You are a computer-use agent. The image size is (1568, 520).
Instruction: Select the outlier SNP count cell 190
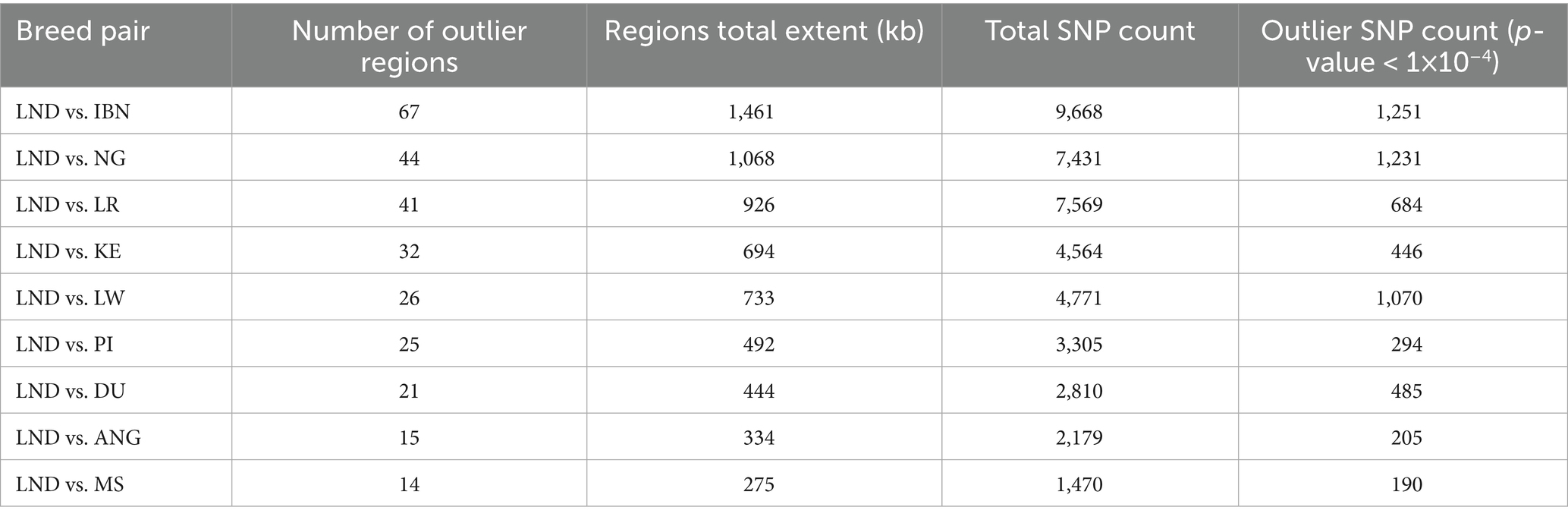pyautogui.click(x=1406, y=484)
